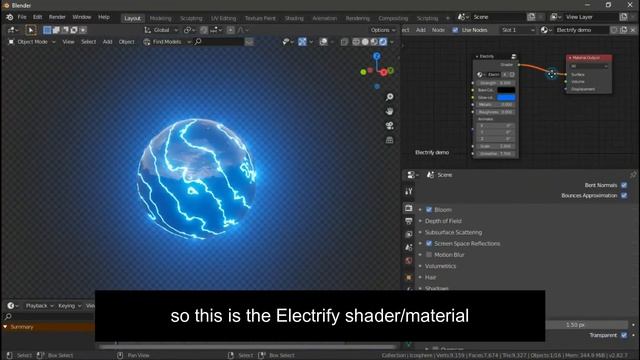The image size is (640, 360).
Task: Click new view layer icon
Action: [x=624, y=17]
